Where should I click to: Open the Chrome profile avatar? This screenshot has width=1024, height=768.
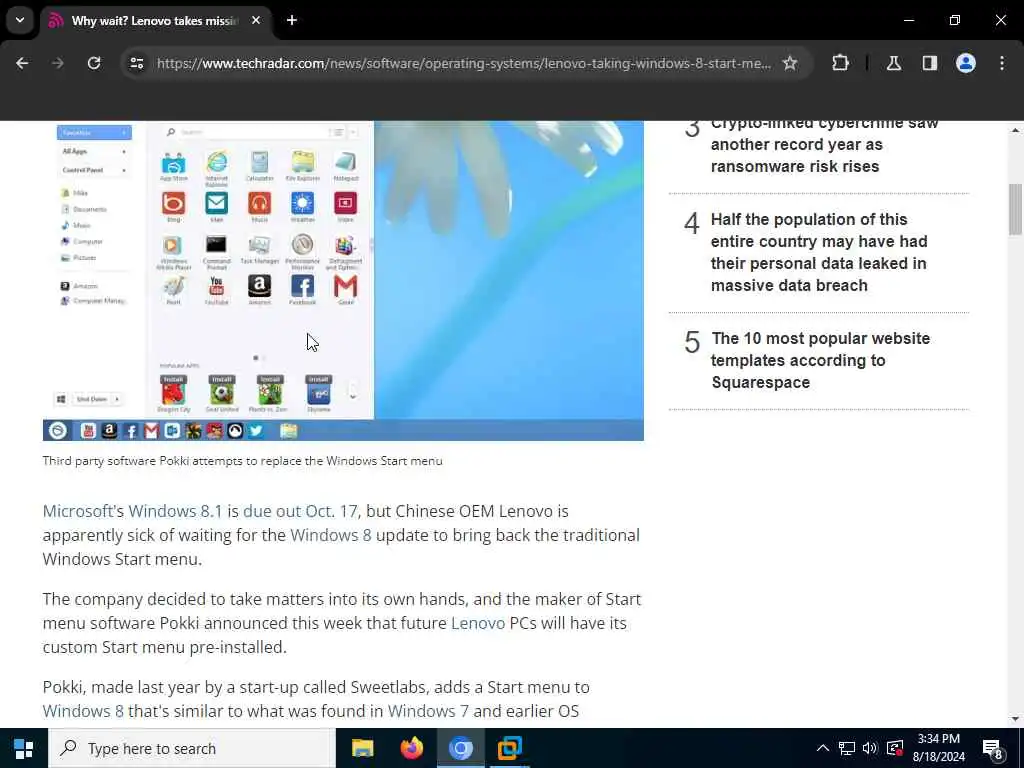(966, 63)
